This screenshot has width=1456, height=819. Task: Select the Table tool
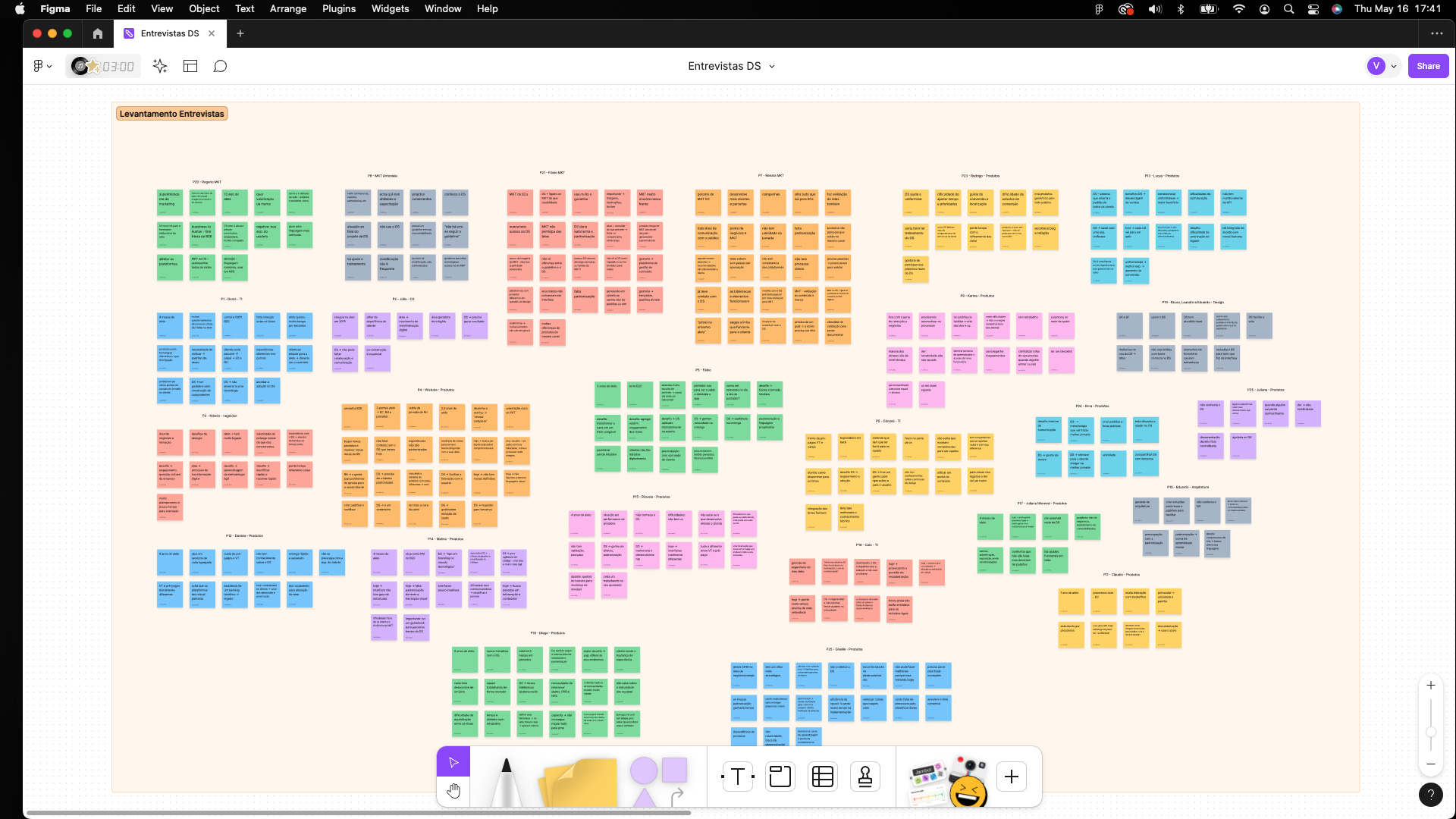coord(823,777)
